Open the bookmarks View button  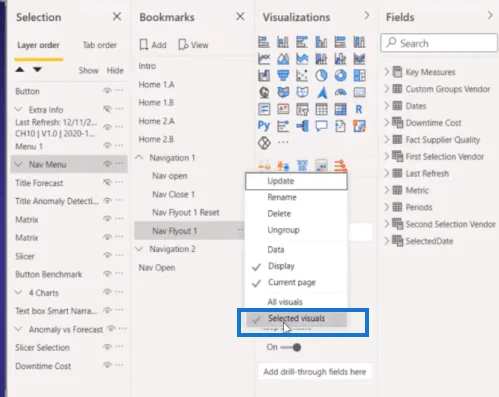(x=193, y=45)
